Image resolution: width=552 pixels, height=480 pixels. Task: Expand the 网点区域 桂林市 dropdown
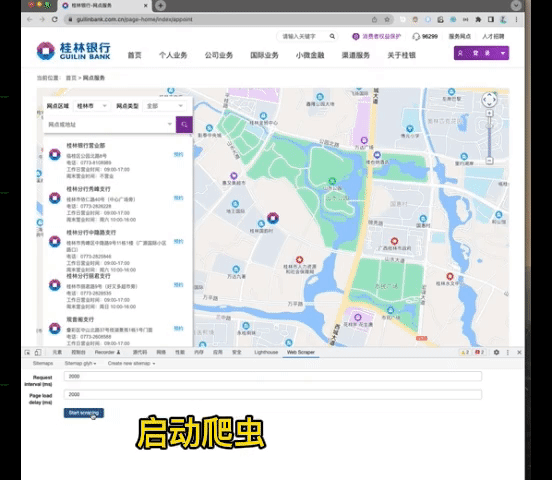pos(91,106)
